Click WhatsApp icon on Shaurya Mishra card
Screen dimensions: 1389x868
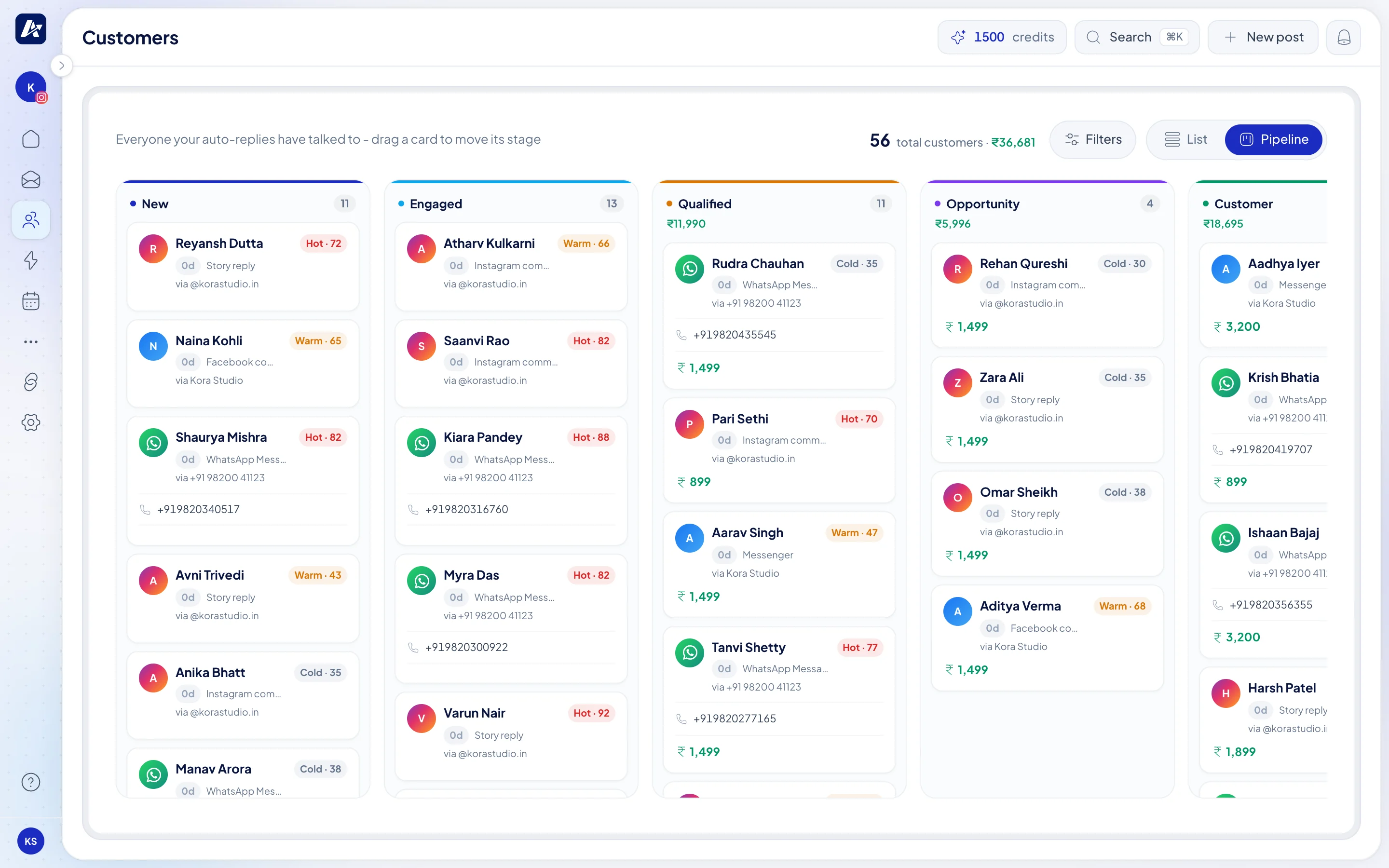[153, 443]
